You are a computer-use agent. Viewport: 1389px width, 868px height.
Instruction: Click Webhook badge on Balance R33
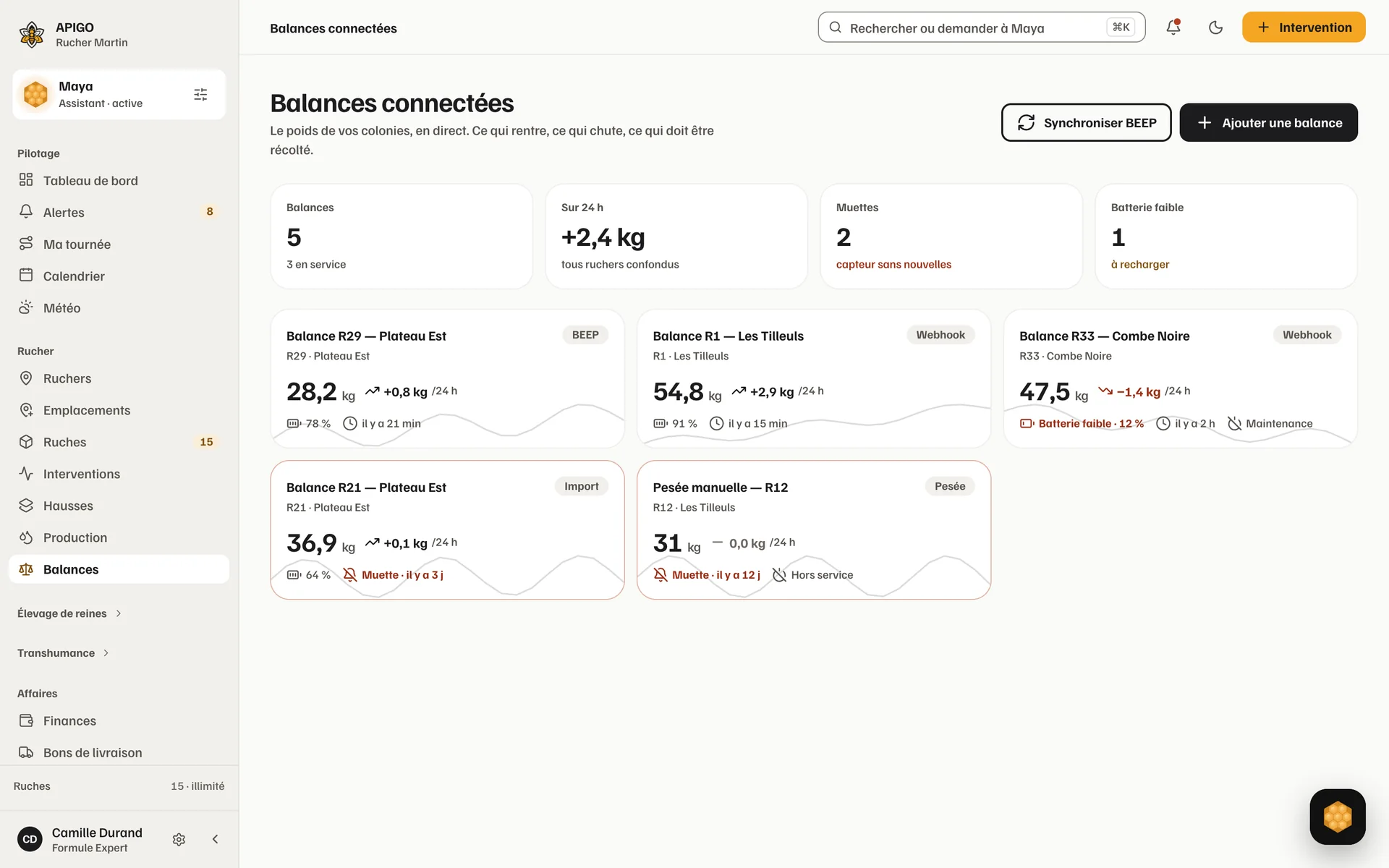[1307, 335]
